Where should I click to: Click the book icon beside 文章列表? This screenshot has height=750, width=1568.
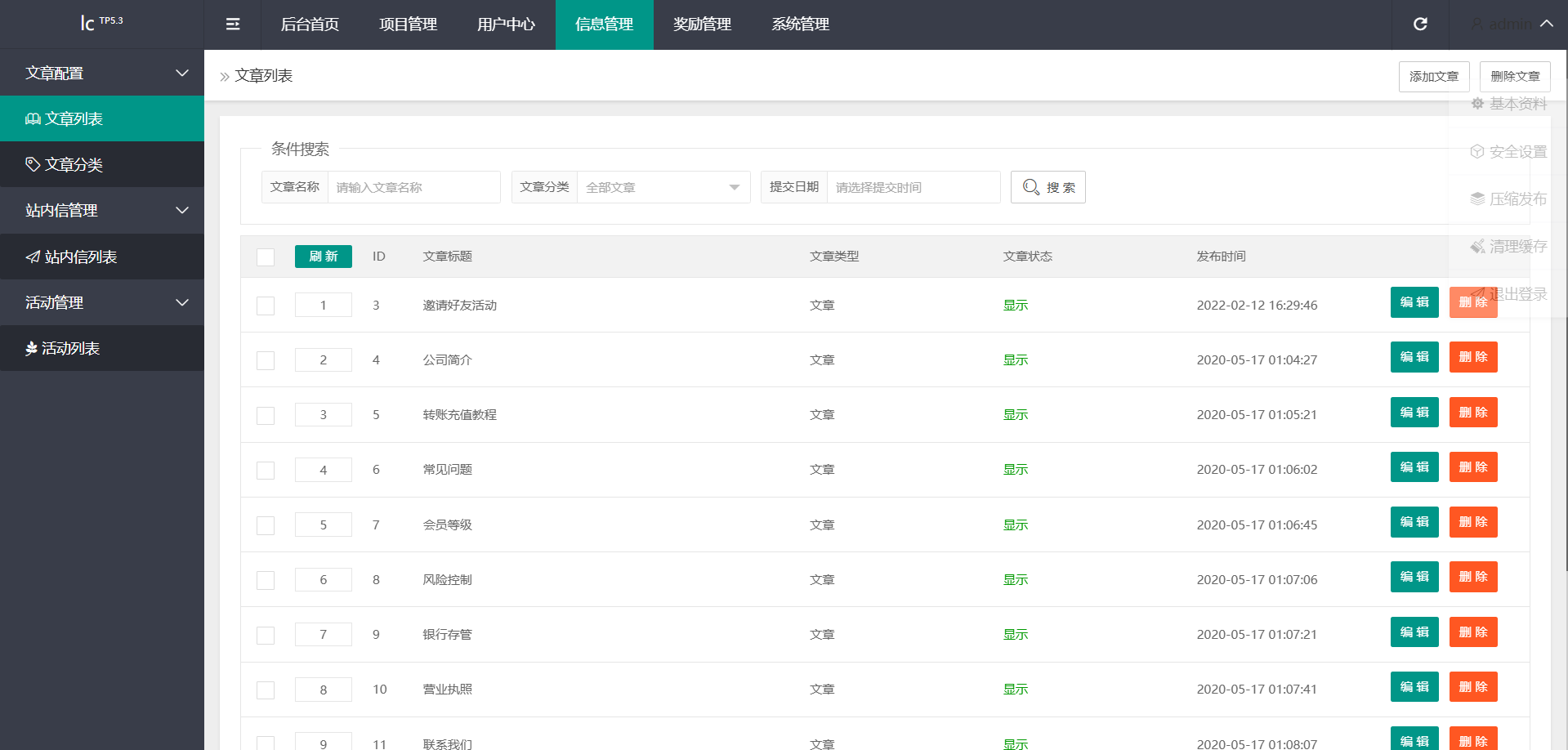tap(33, 119)
